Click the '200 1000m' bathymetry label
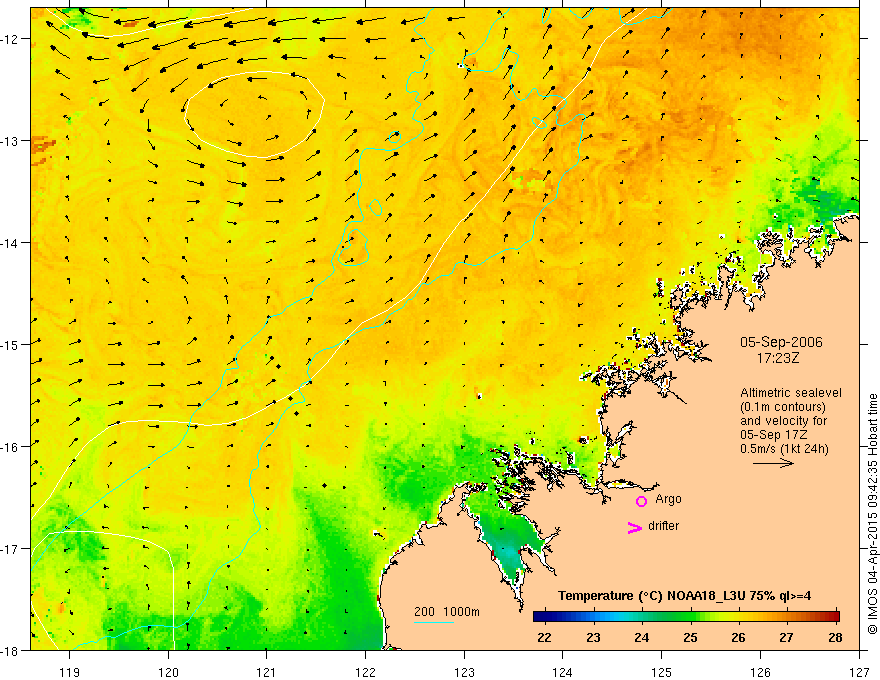 click(447, 612)
